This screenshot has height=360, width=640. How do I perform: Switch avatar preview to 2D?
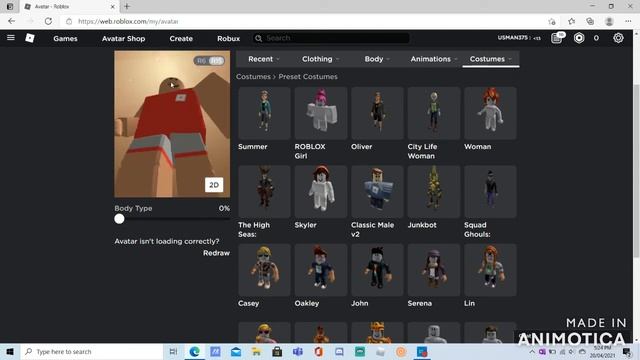[x=214, y=185]
